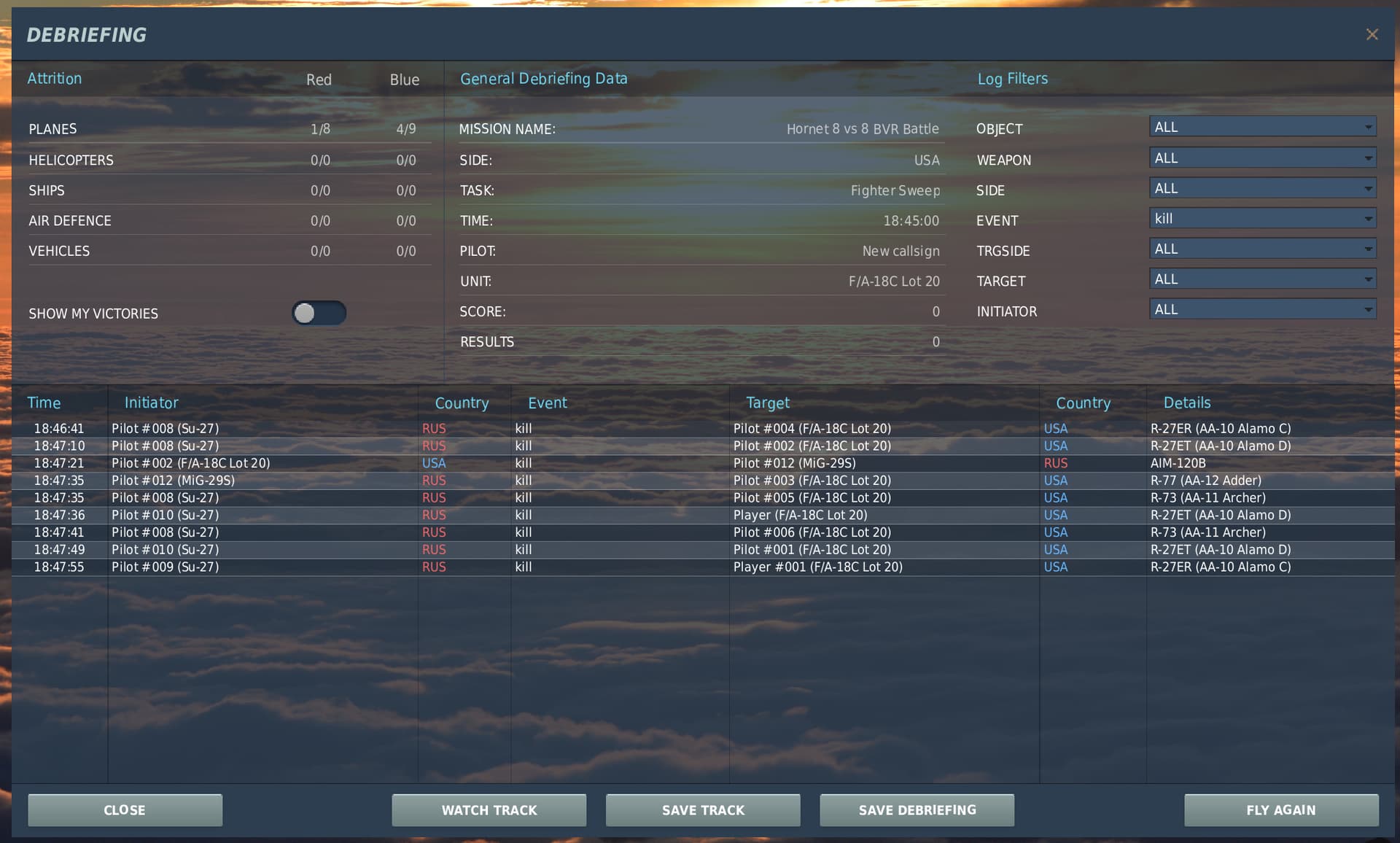Click the Details column header

tap(1186, 403)
